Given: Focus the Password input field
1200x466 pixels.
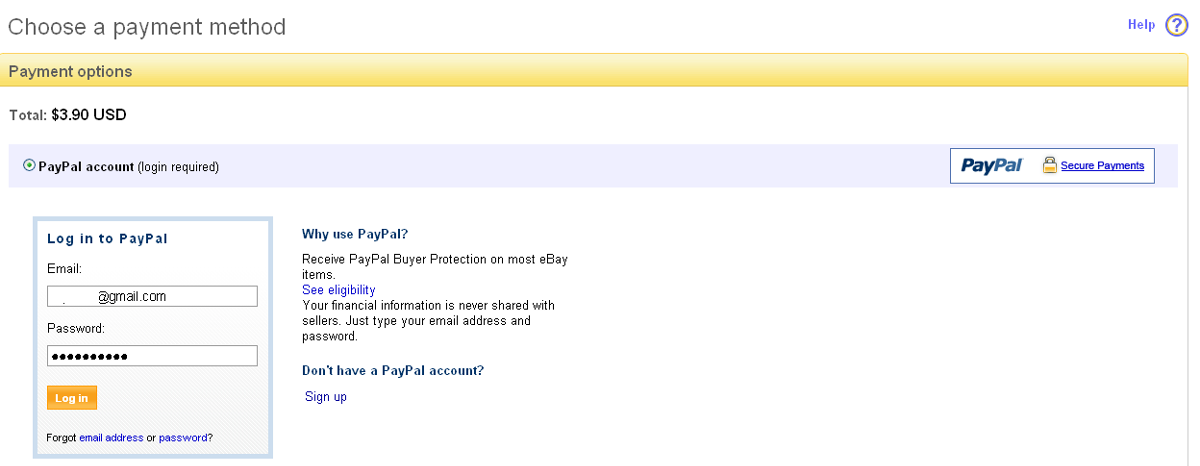Looking at the screenshot, I should 152,356.
